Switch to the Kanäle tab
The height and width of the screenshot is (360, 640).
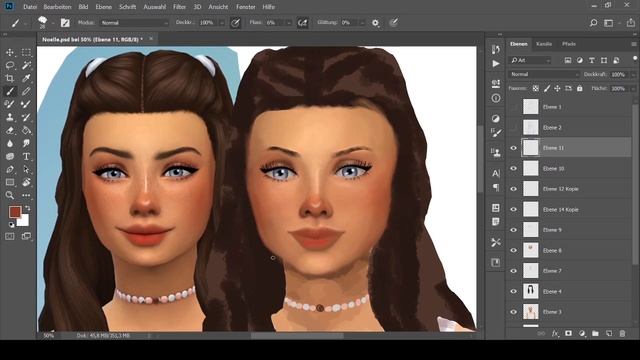click(x=544, y=44)
